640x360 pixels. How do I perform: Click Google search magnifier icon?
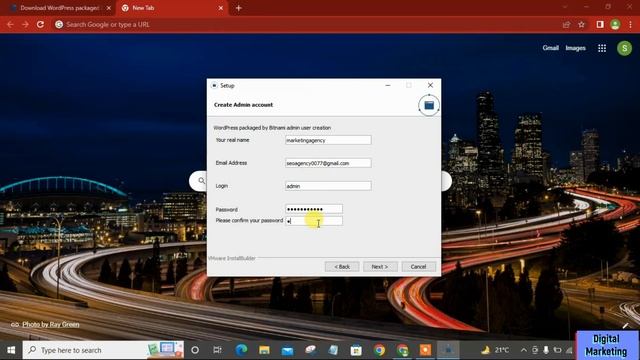pos(201,180)
